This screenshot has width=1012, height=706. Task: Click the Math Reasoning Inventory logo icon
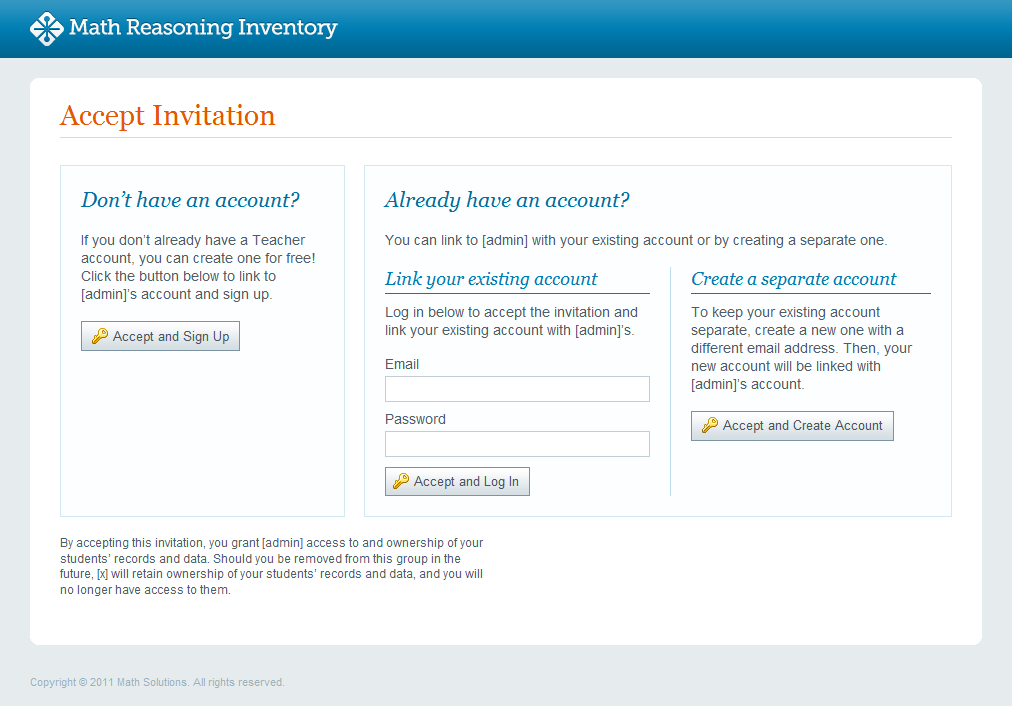46,28
